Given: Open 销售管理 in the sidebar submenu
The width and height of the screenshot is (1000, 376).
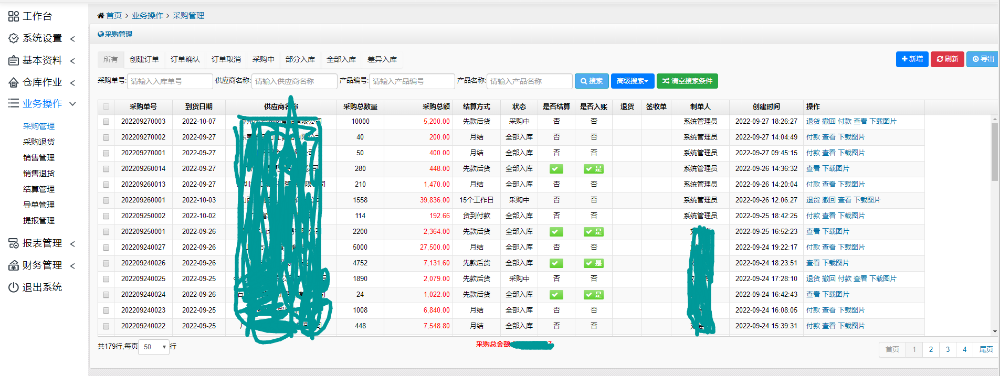Looking at the screenshot, I should pyautogui.click(x=38, y=157).
